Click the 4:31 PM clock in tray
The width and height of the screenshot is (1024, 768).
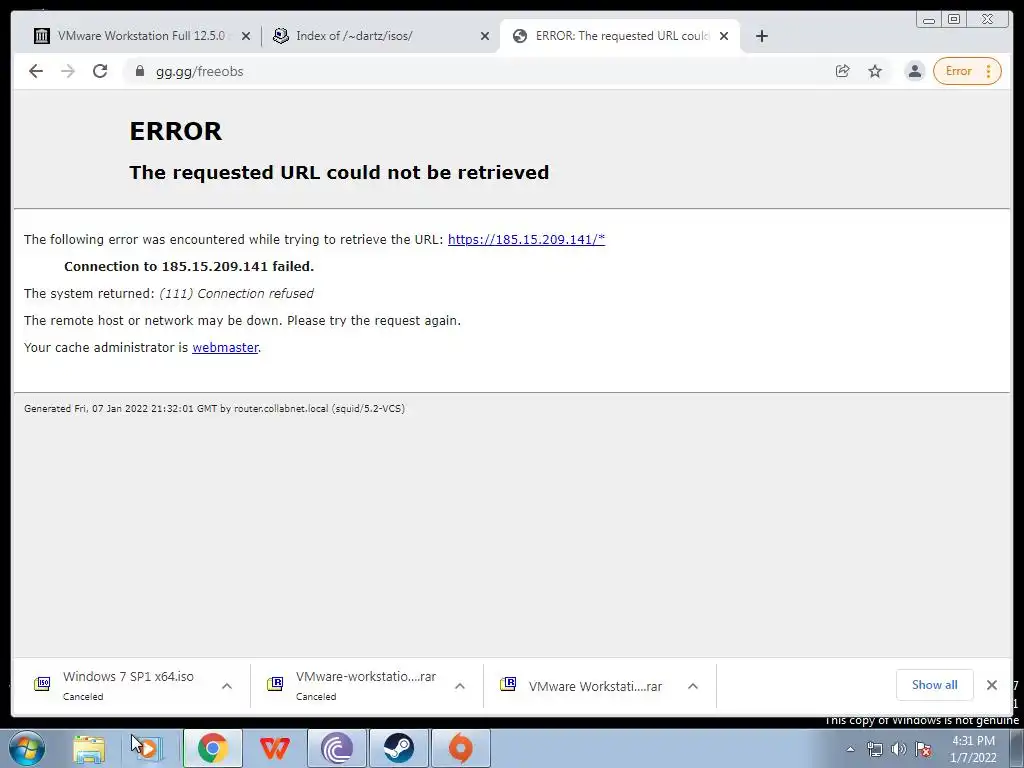[x=973, y=749]
